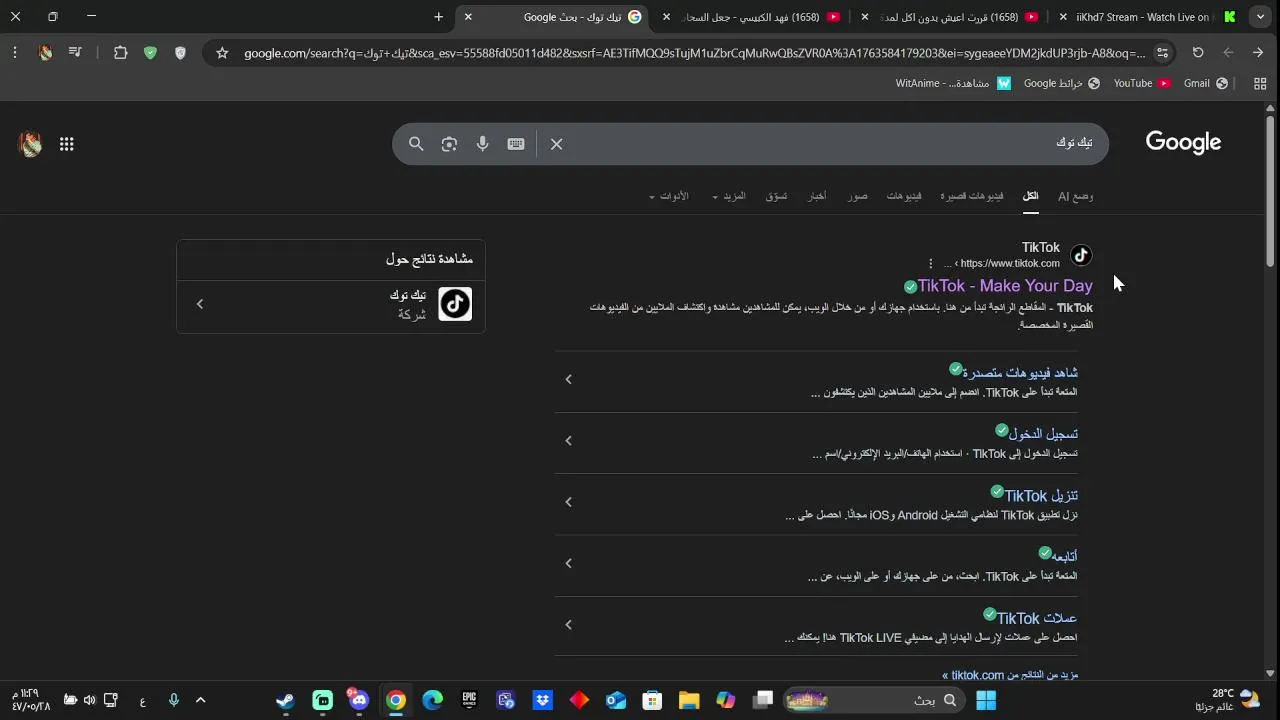
Task: Open the 'أخبار' news tab
Action: pyautogui.click(x=817, y=196)
